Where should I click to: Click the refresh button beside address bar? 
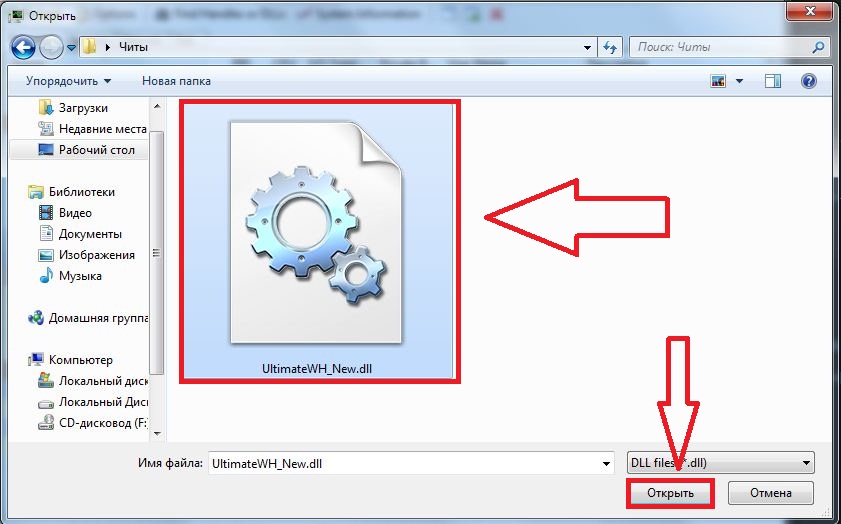coord(611,47)
